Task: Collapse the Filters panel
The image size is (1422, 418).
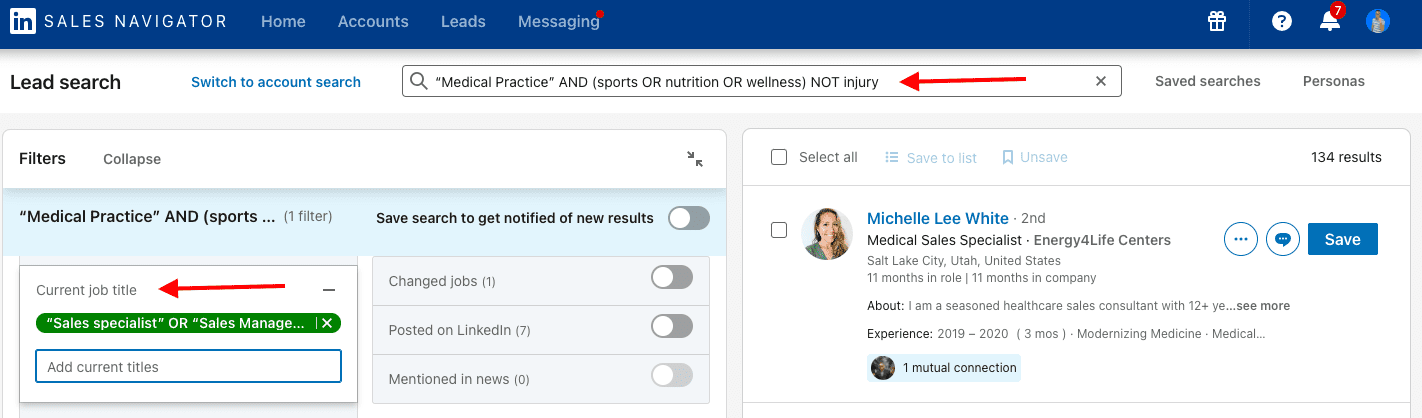Action: (x=132, y=159)
